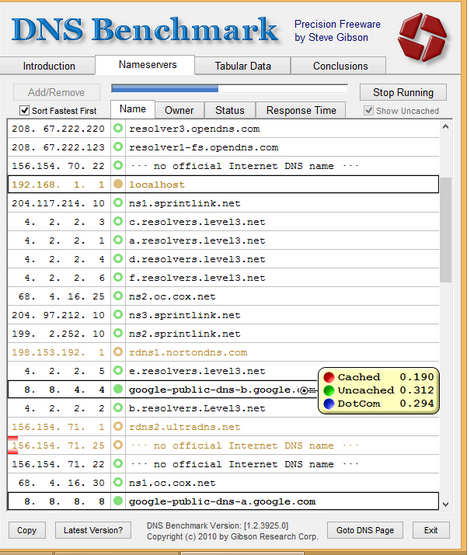Click status circle for ns3.sprintlink.net
Image resolution: width=469 pixels, height=555 pixels.
118,315
